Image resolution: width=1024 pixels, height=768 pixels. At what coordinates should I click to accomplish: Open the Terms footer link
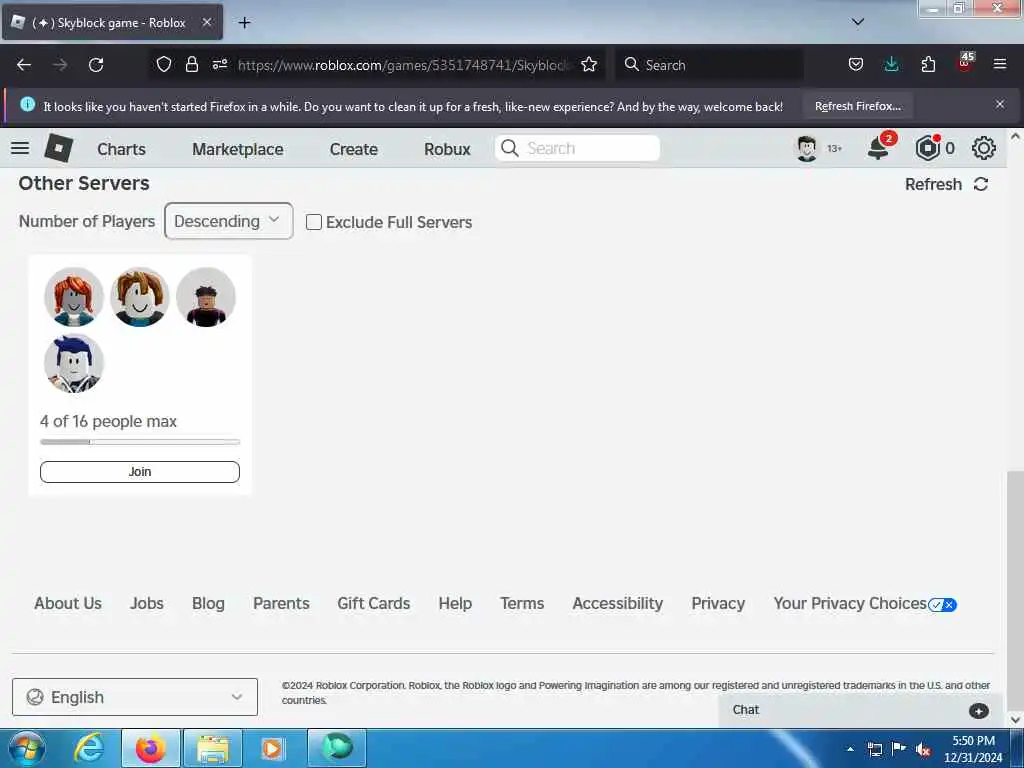522,603
